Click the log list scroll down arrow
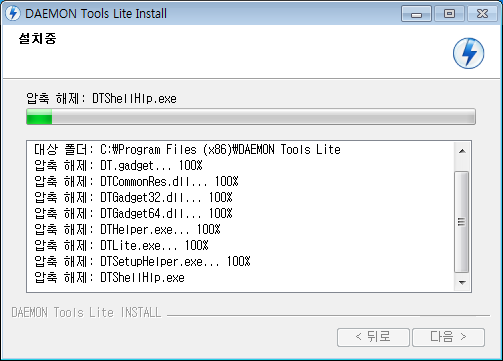This screenshot has height=361, width=503. [x=462, y=283]
